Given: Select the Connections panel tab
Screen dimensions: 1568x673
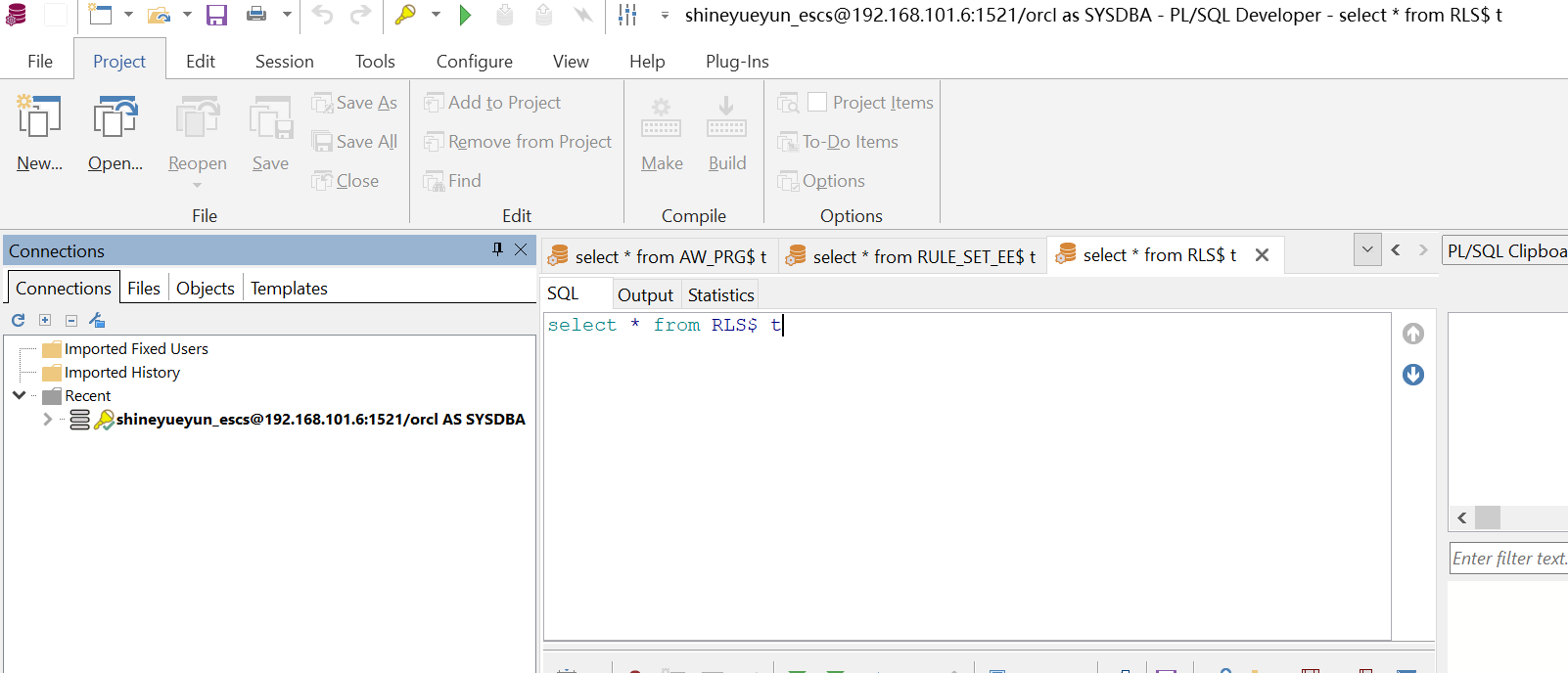Looking at the screenshot, I should [x=64, y=289].
